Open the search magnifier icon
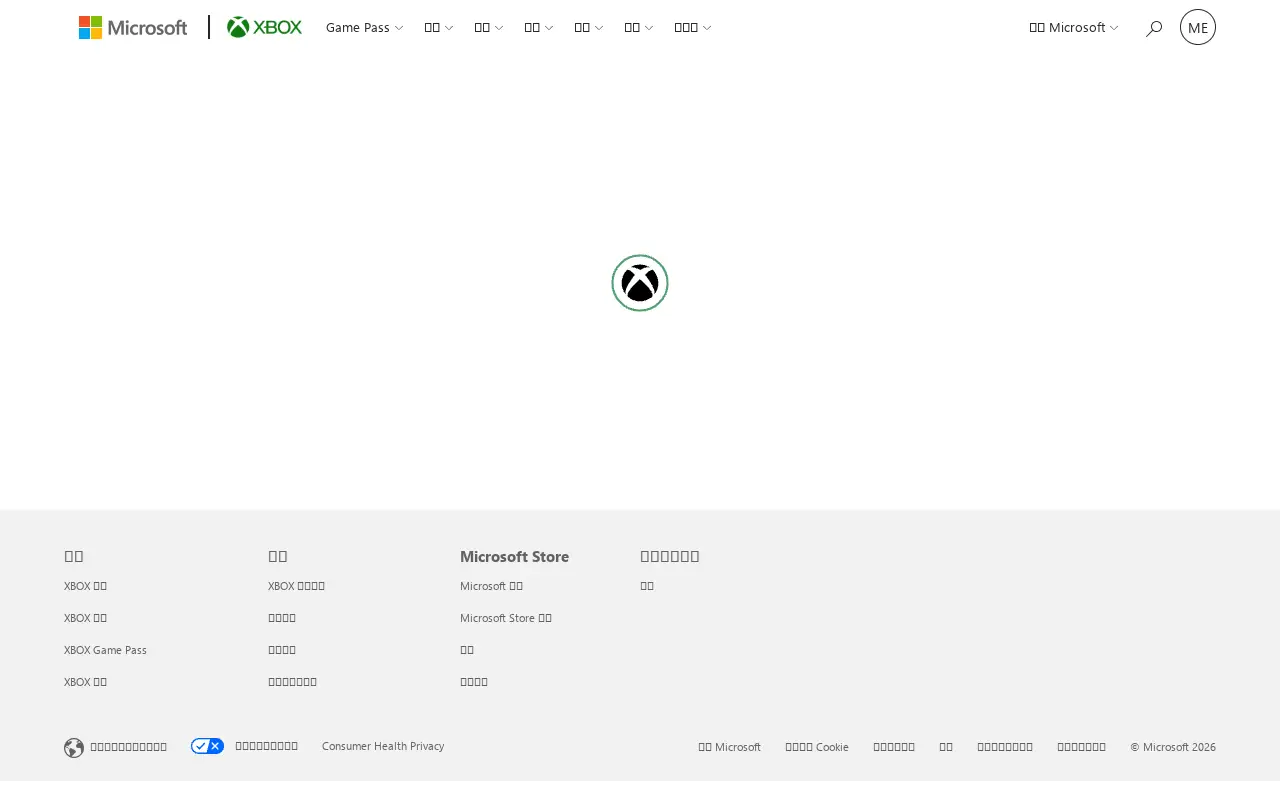This screenshot has height=800, width=1280. pos(1154,28)
